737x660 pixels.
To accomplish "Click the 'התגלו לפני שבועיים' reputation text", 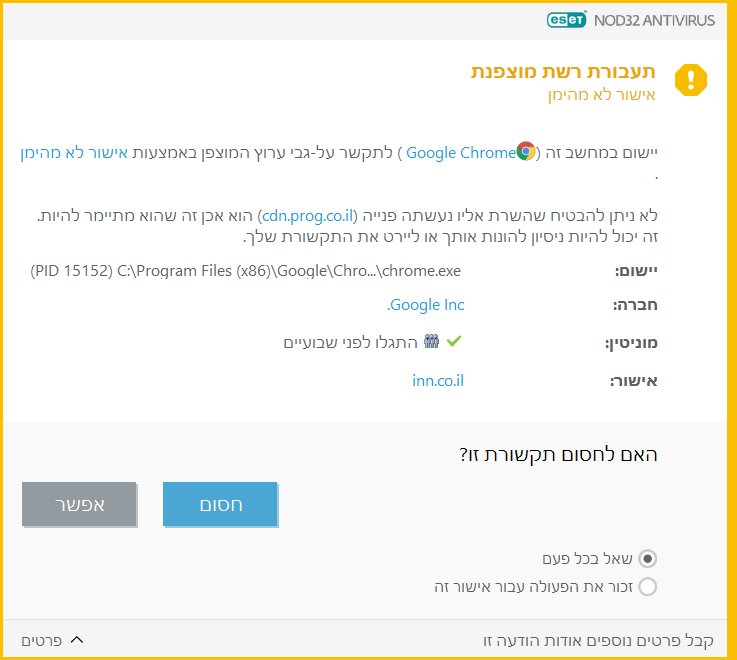I will (350, 343).
